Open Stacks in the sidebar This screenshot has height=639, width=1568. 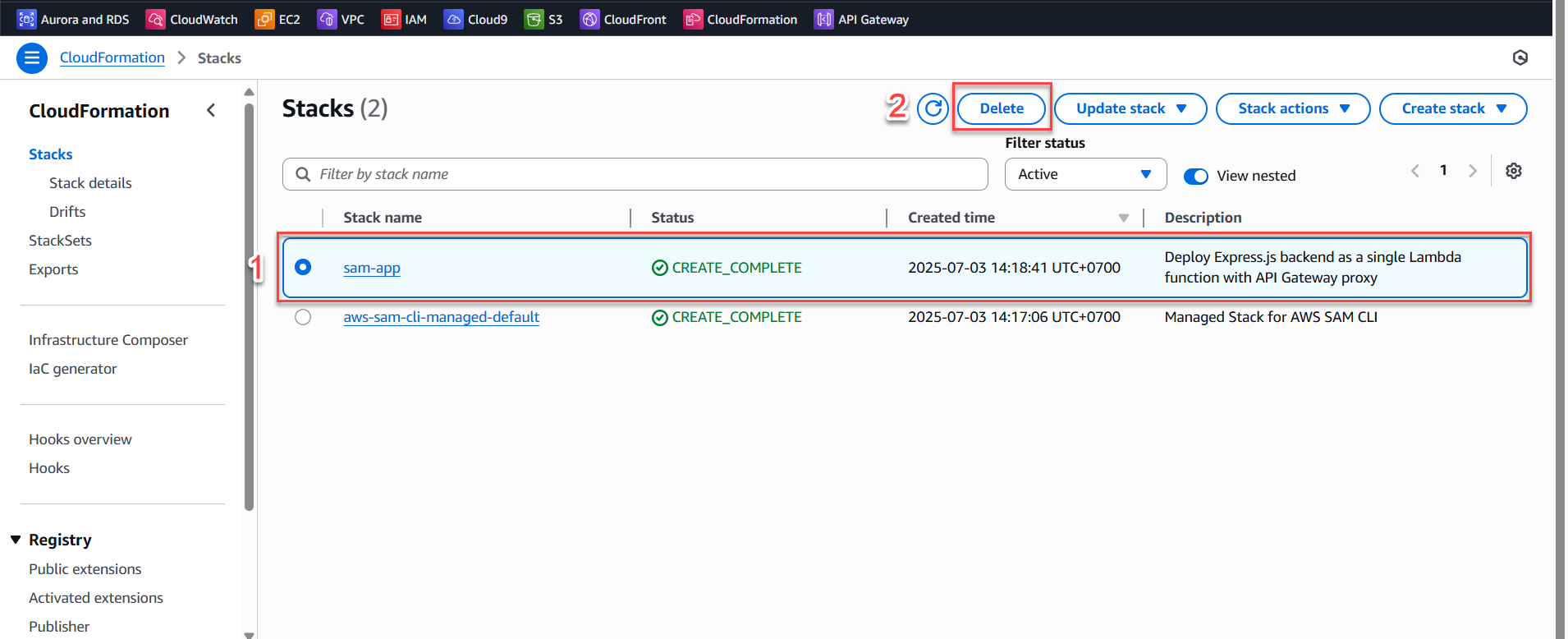tap(51, 154)
